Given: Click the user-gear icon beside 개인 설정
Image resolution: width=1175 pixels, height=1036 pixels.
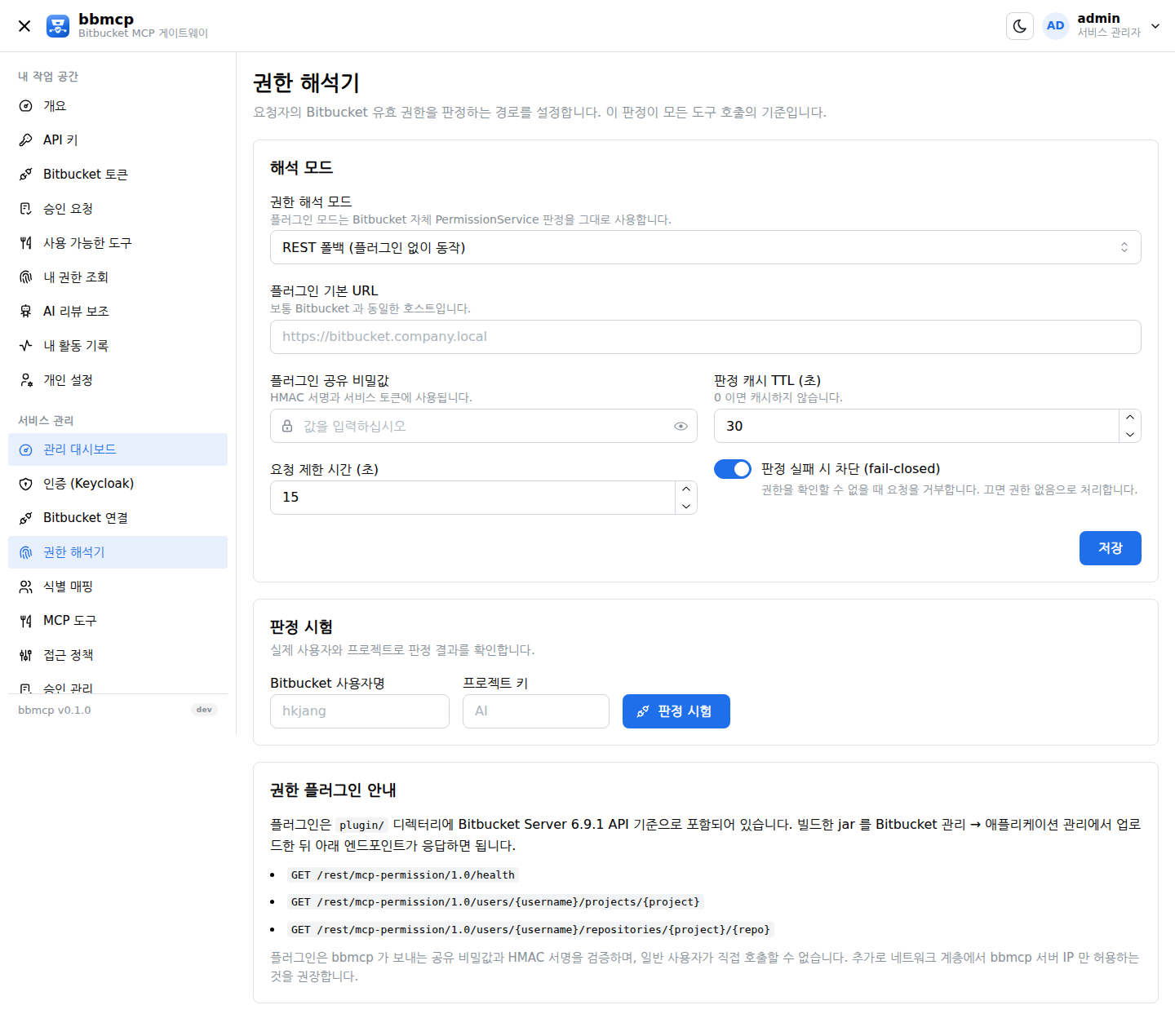Looking at the screenshot, I should pos(26,380).
